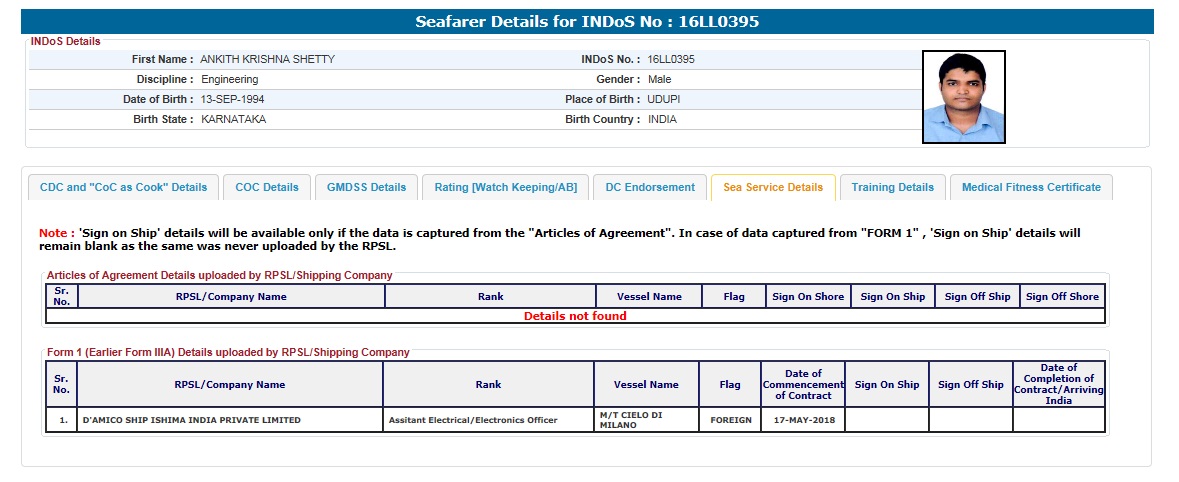Click the D'AMICO SHIP ISHIMA company name cell
Viewport: 1179px width, 482px height.
[x=191, y=420]
